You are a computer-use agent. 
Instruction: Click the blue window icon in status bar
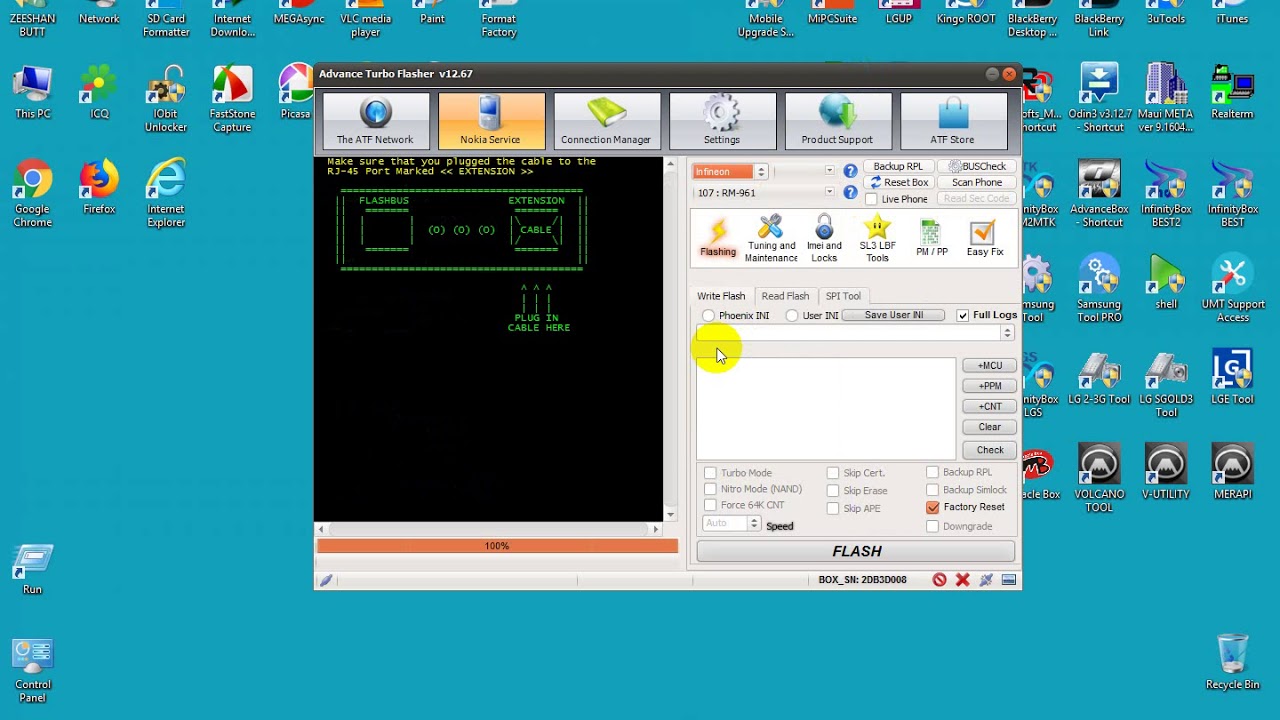tap(1009, 580)
